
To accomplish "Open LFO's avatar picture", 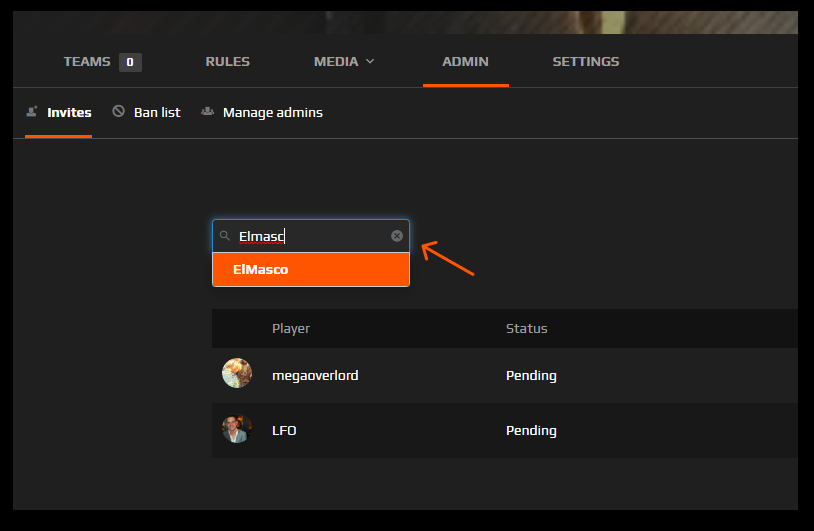I will (x=237, y=429).
